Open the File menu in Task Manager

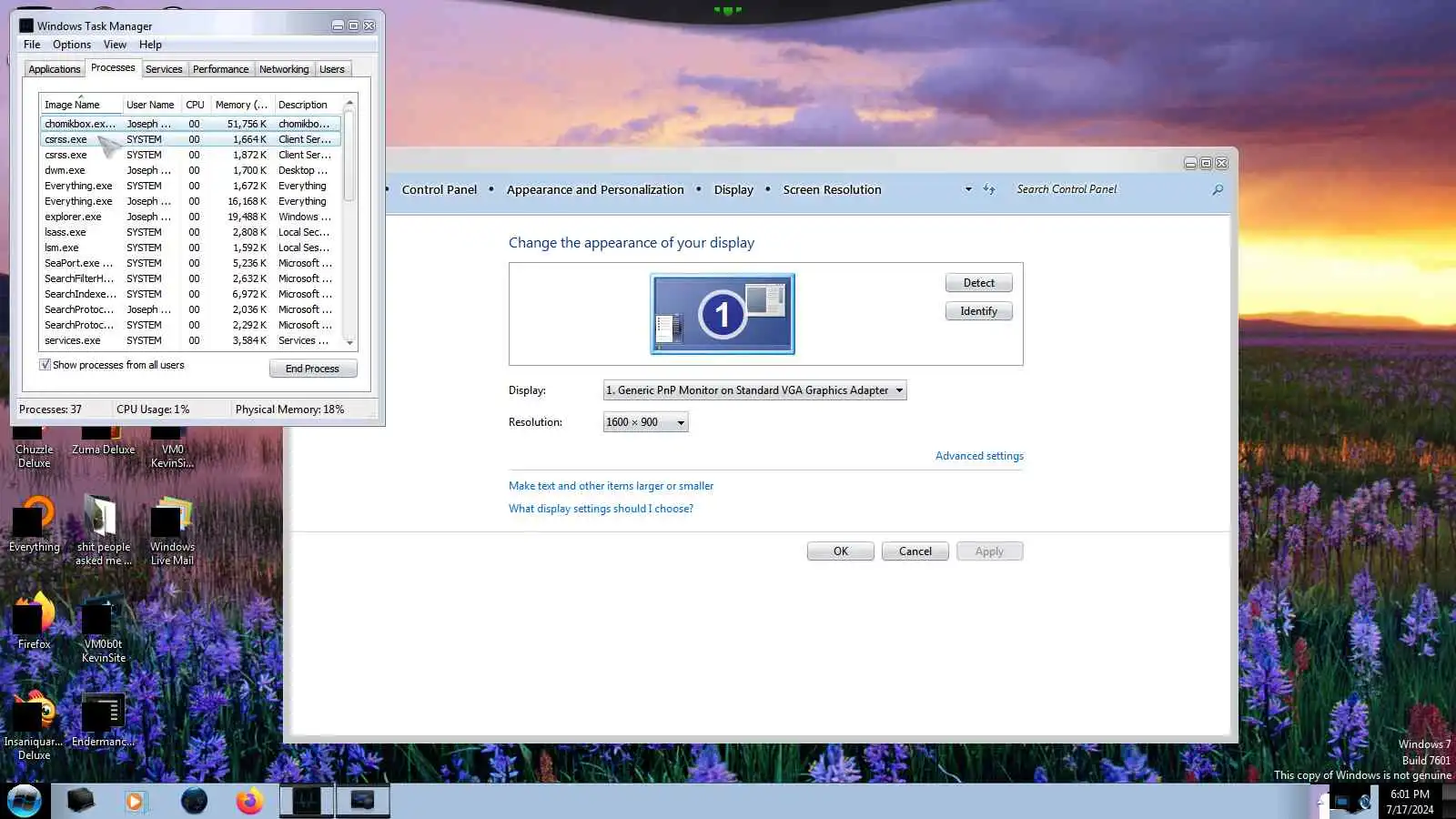(32, 45)
